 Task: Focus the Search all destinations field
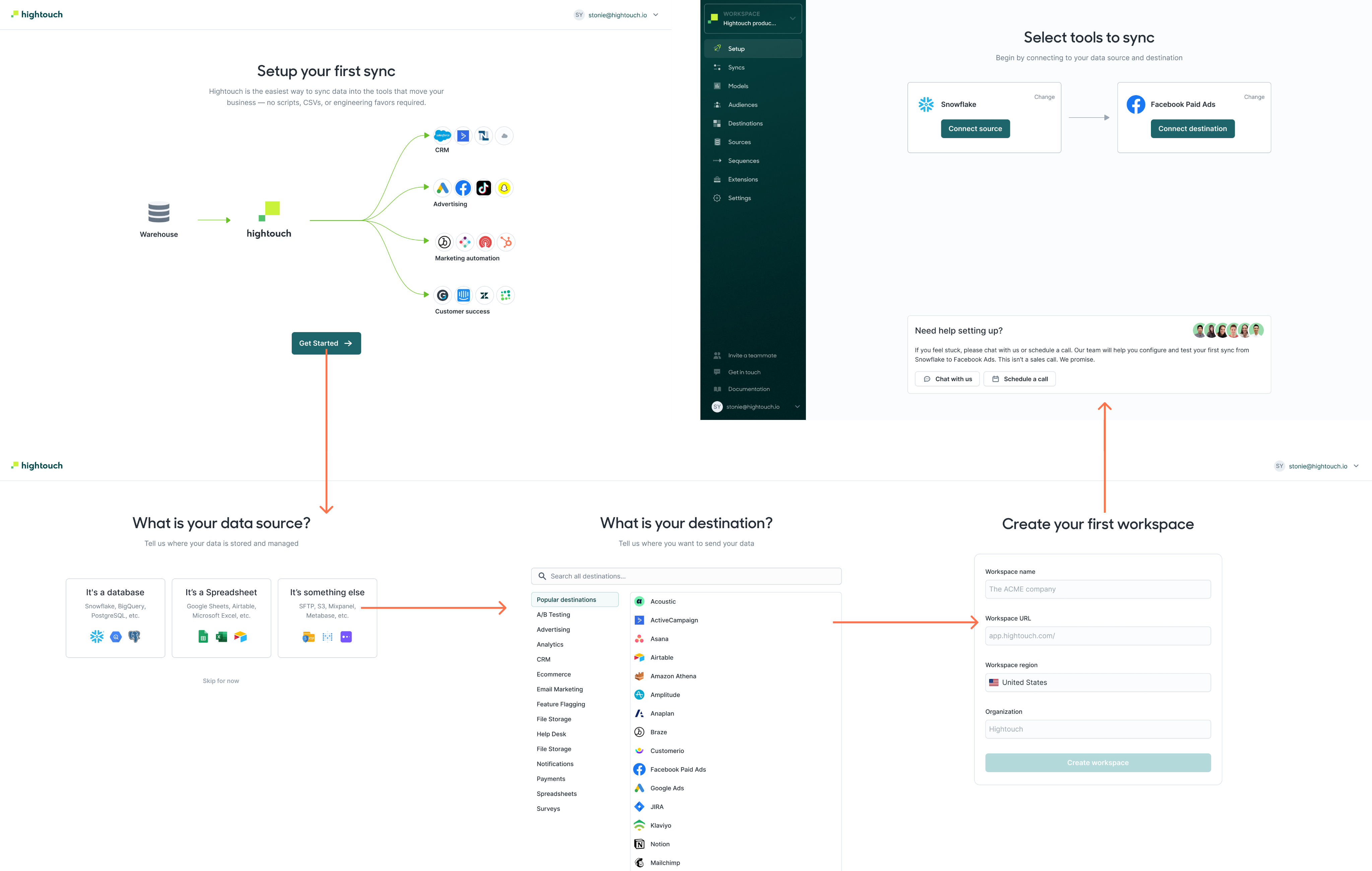pos(686,576)
